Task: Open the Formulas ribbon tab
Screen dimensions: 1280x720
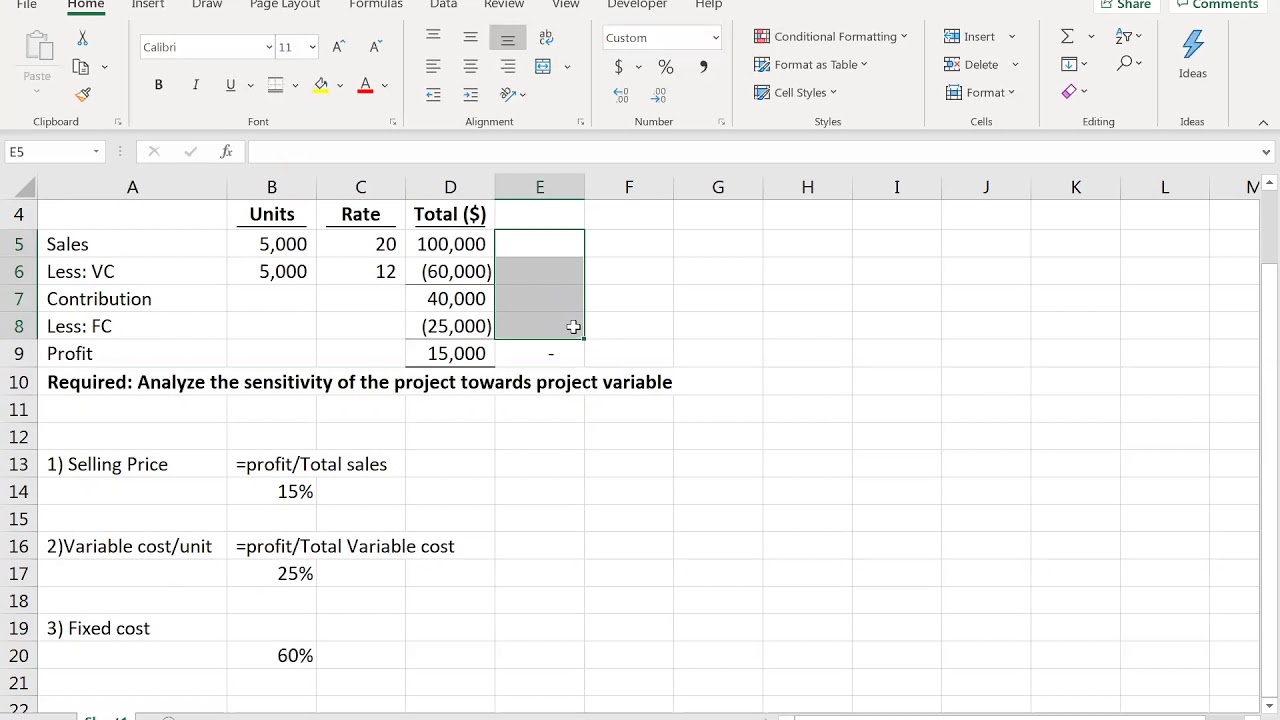Action: coord(376,5)
